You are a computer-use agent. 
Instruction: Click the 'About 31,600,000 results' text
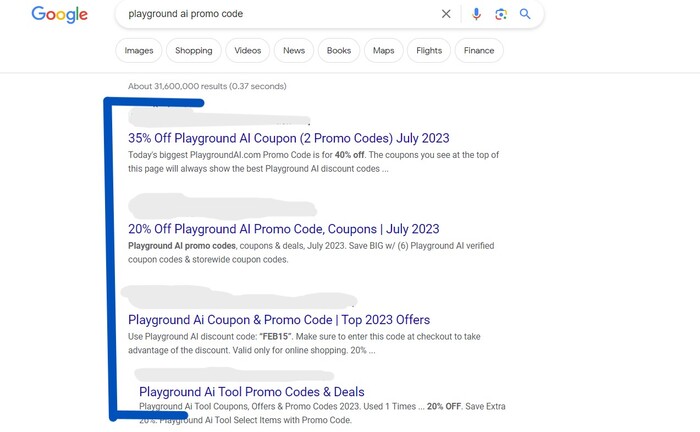(207, 86)
